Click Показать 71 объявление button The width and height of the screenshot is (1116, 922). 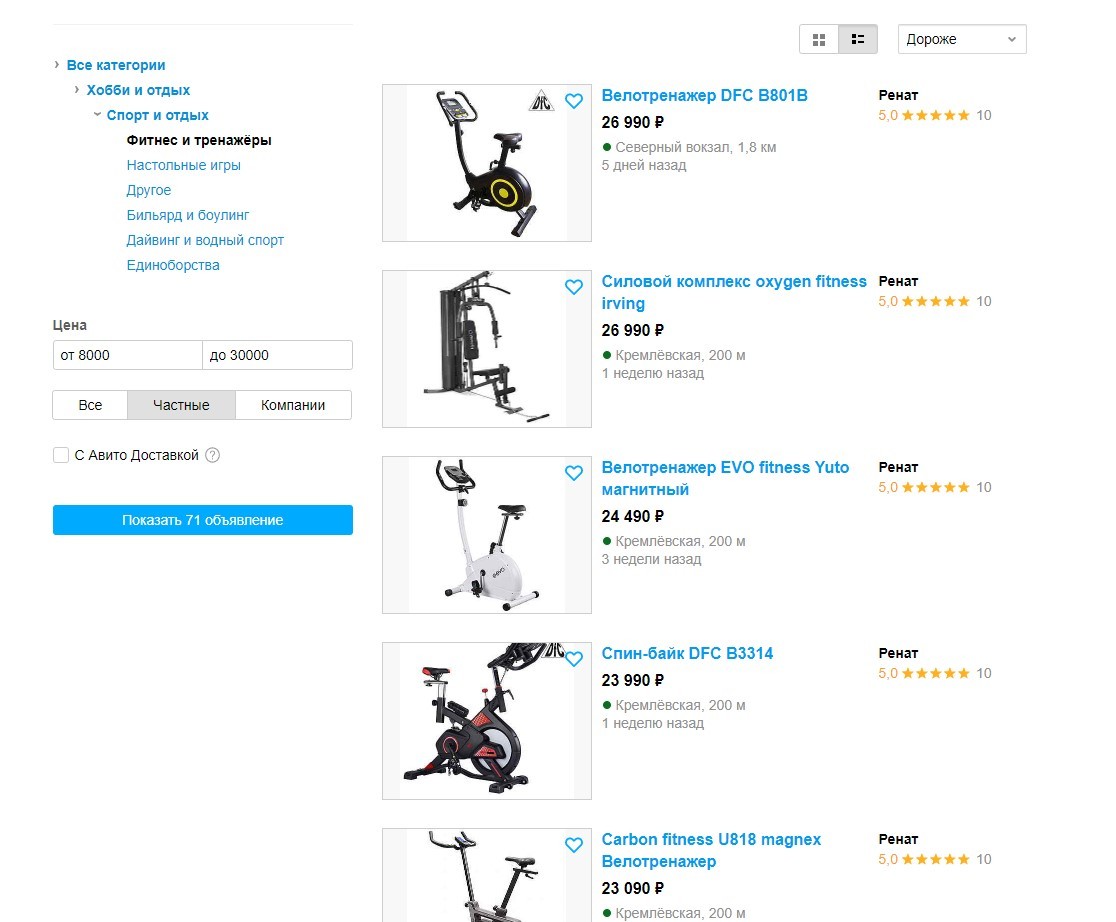(203, 520)
